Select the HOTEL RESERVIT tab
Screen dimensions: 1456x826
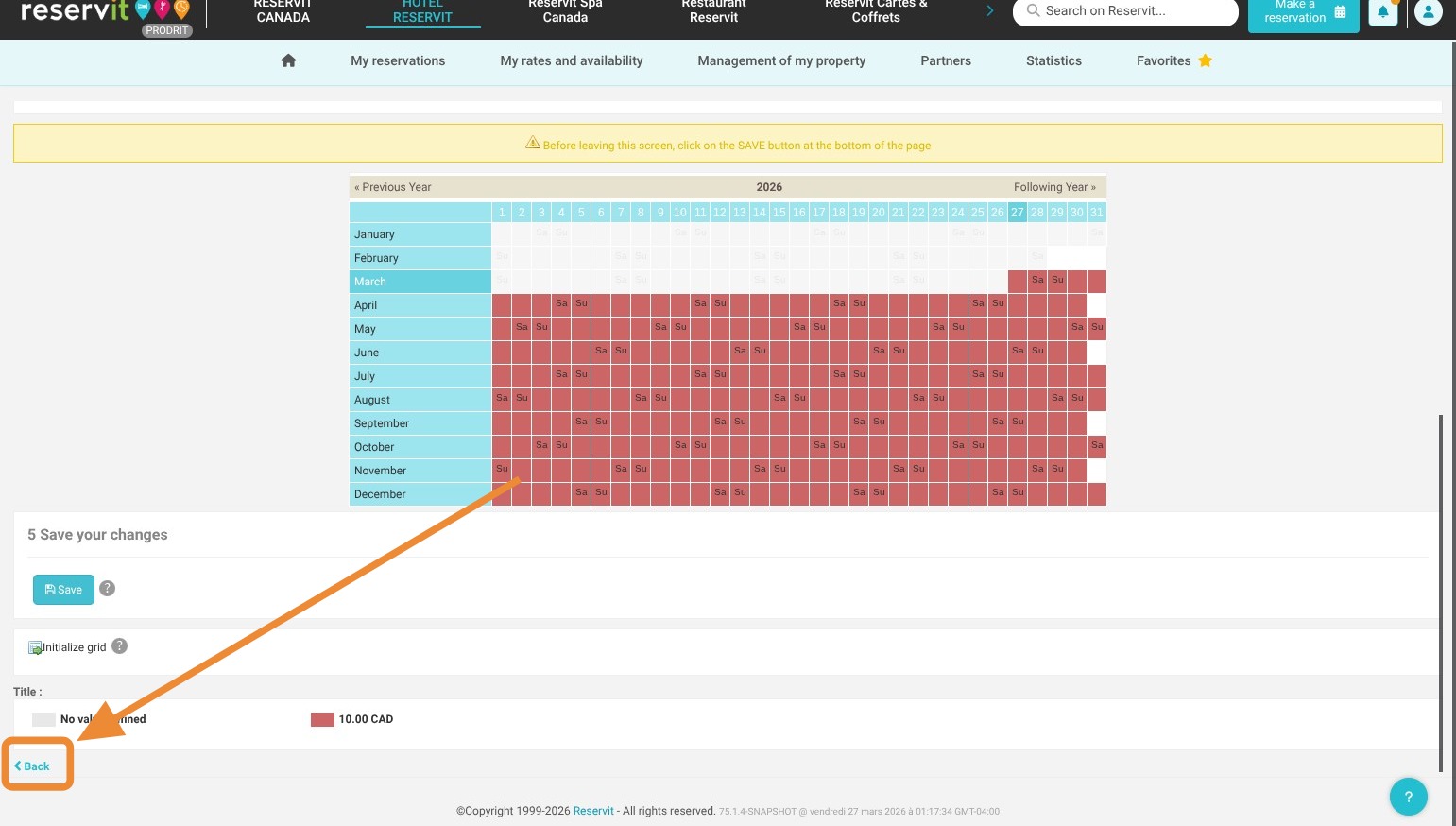[422, 11]
